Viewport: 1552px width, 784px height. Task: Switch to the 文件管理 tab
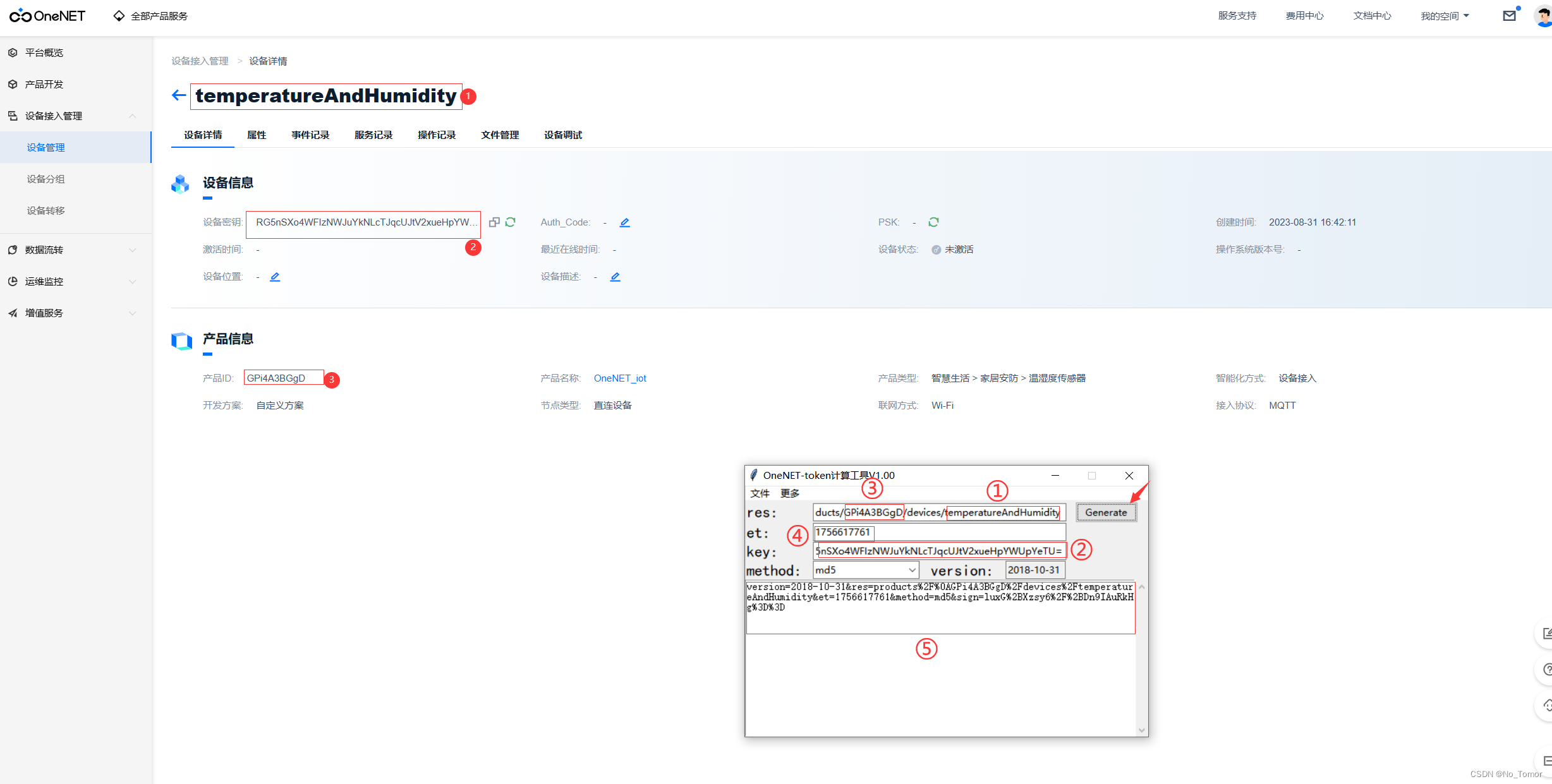pos(500,135)
